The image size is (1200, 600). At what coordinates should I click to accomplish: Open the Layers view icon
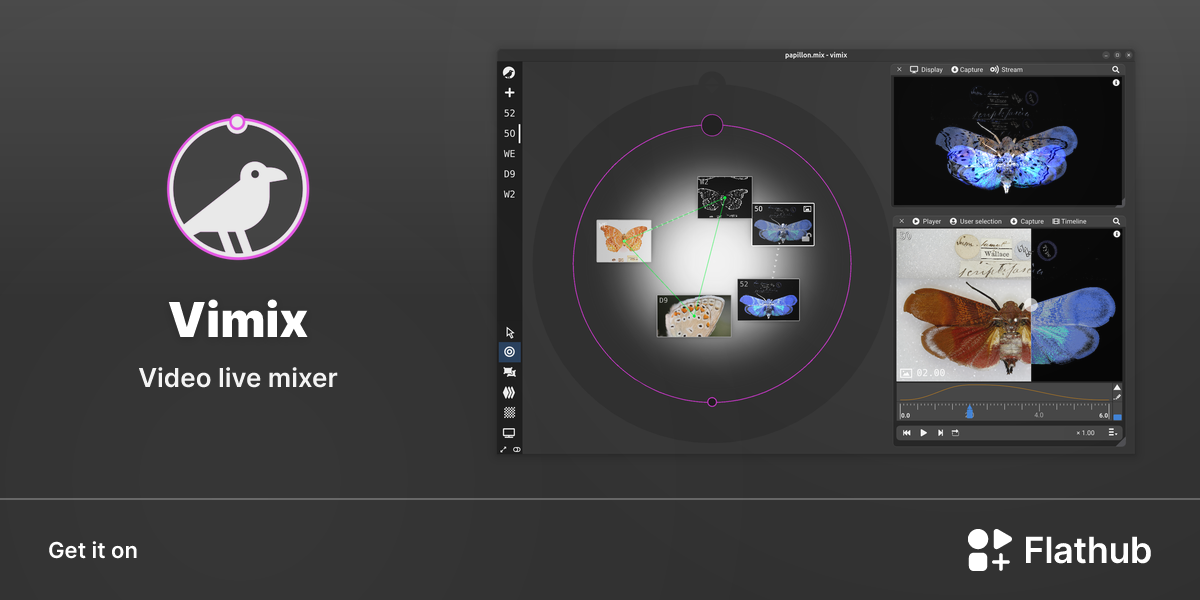[509, 392]
